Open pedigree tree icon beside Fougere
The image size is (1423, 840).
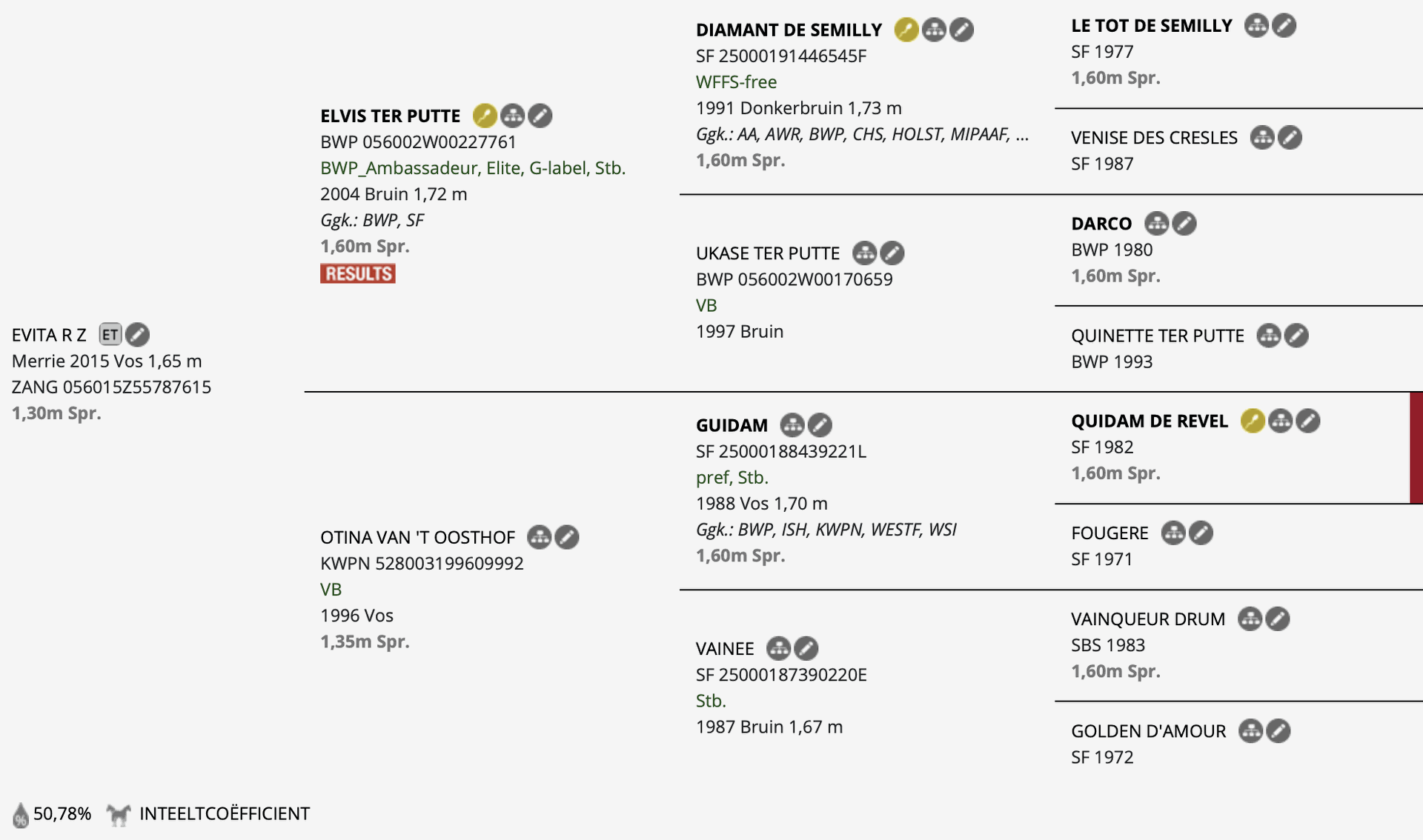click(x=1173, y=533)
